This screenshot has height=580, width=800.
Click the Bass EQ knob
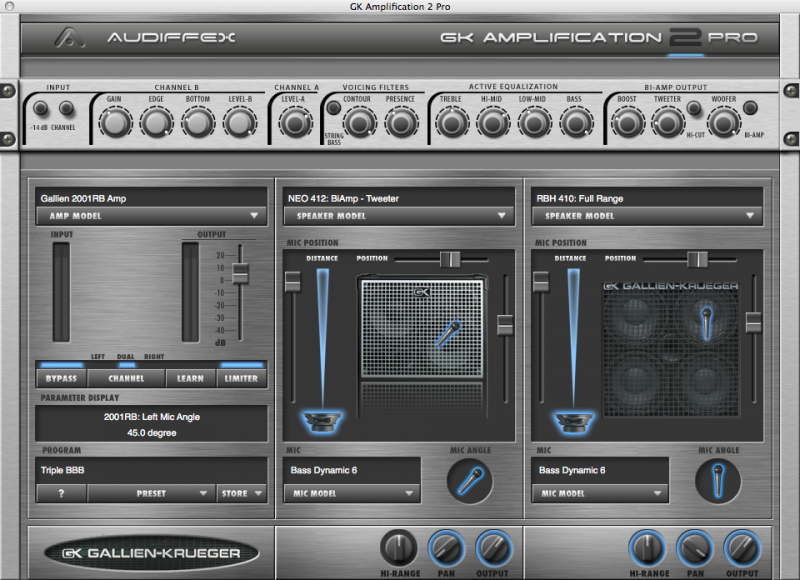(576, 123)
